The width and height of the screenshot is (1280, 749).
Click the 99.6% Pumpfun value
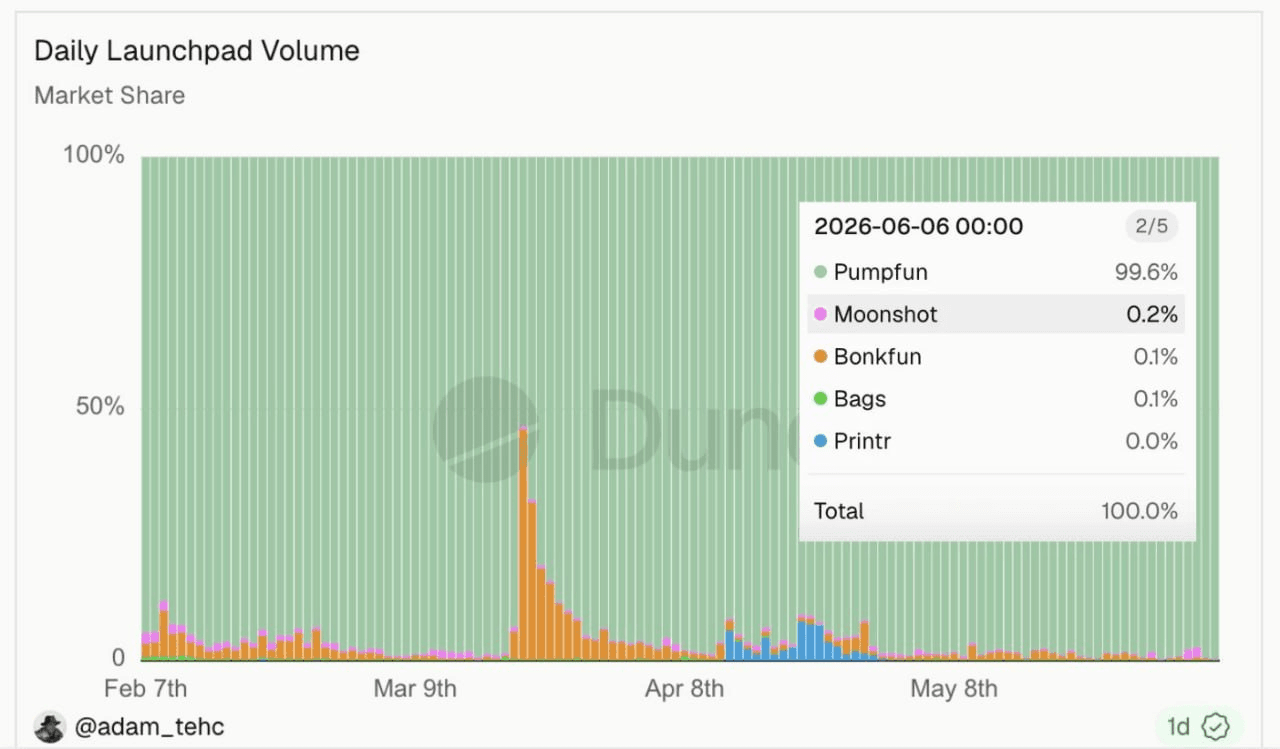1147,272
